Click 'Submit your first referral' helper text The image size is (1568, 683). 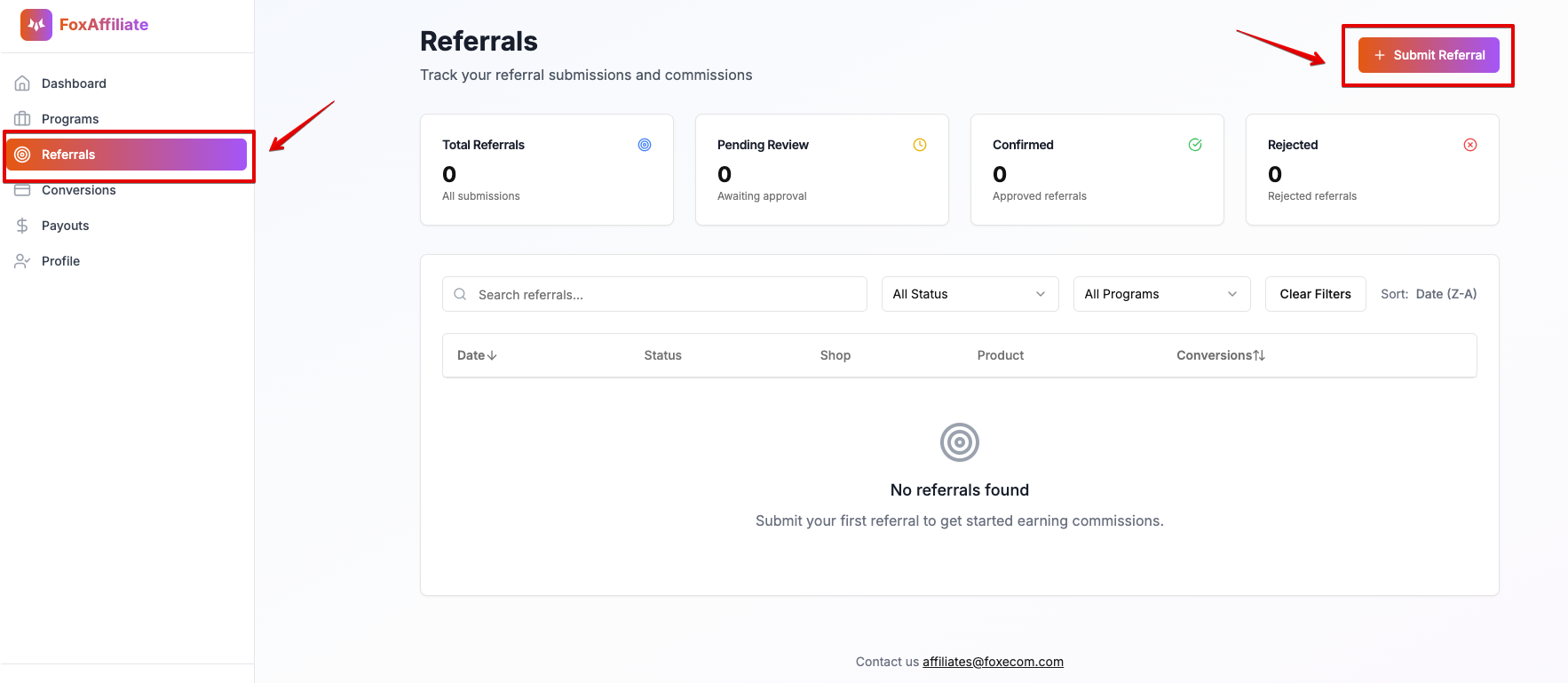(960, 521)
